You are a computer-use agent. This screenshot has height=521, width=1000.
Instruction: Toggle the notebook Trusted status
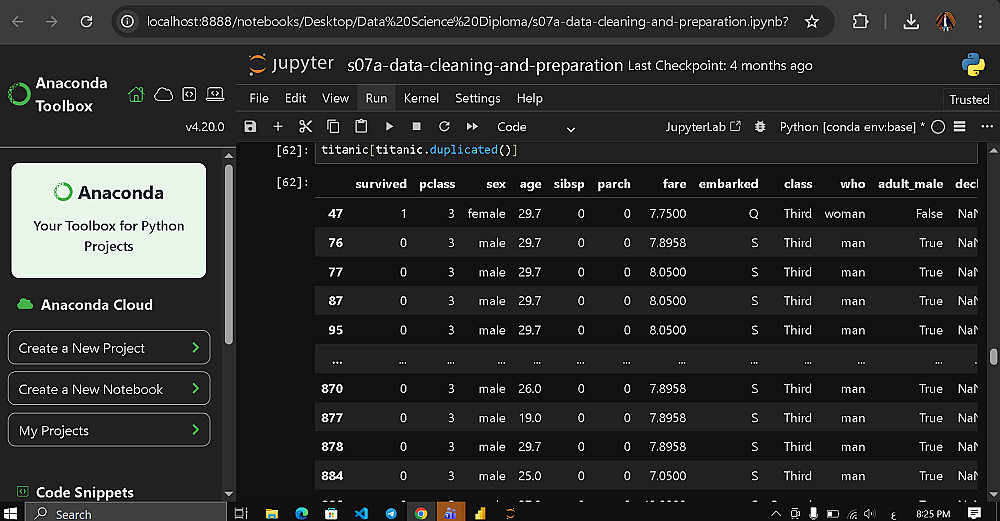click(x=969, y=99)
